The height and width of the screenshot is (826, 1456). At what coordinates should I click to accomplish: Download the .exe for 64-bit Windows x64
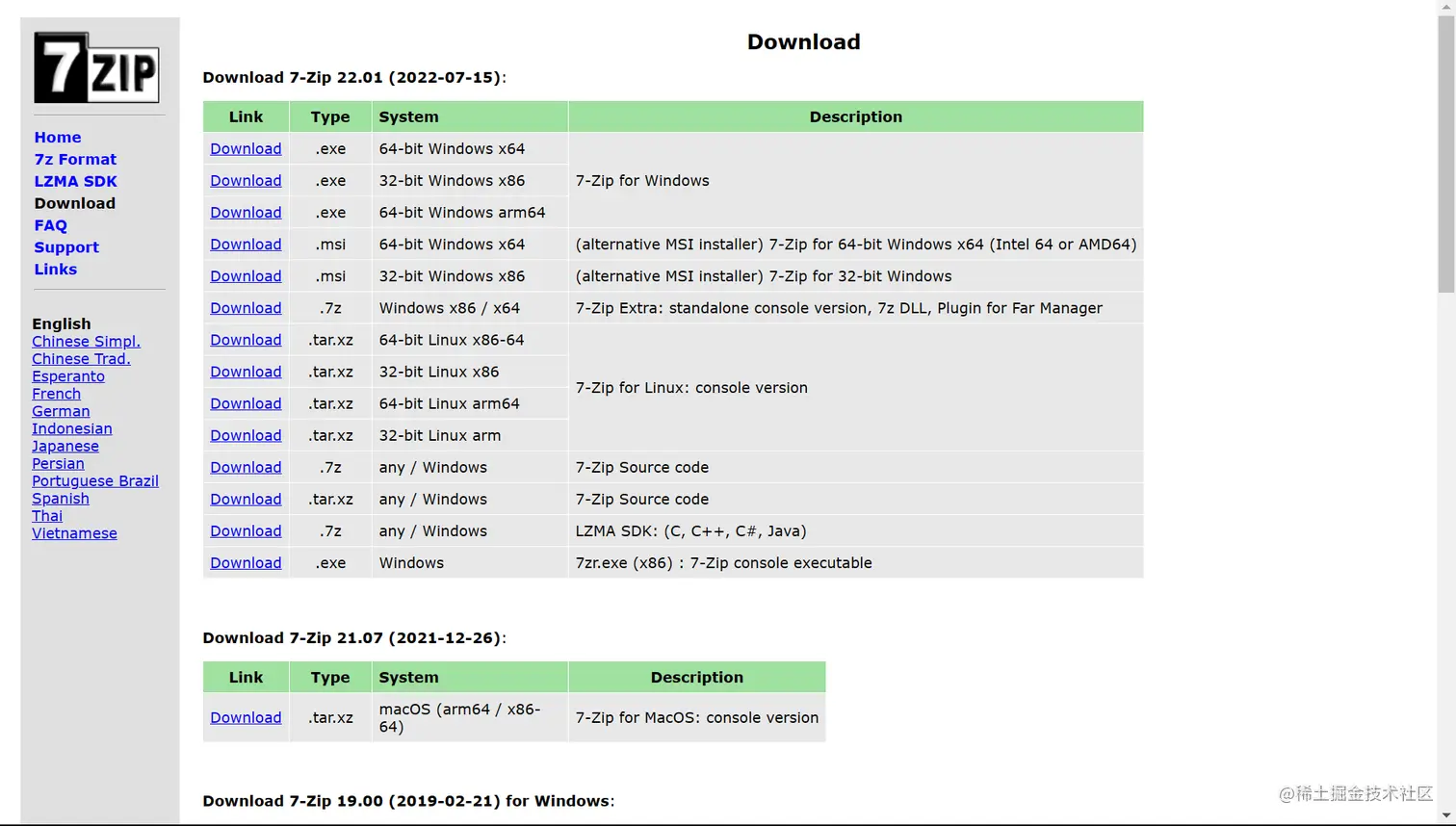246,149
